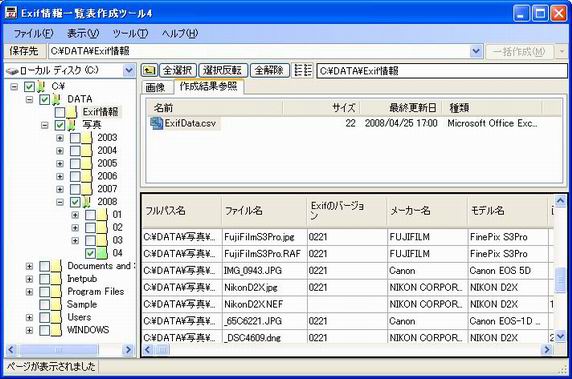Viewport: 572px width, 379px height.
Task: Check the 2006 folder checkbox
Action: [x=75, y=176]
